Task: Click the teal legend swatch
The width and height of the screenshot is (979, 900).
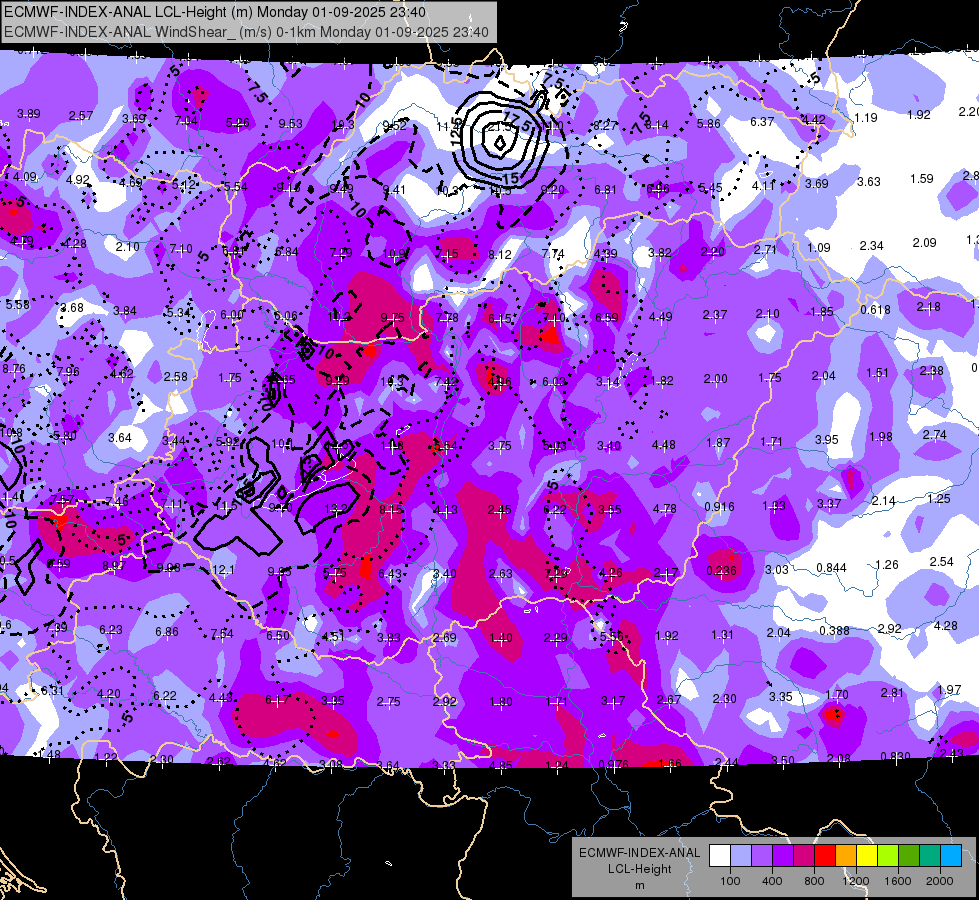Action: (x=930, y=856)
